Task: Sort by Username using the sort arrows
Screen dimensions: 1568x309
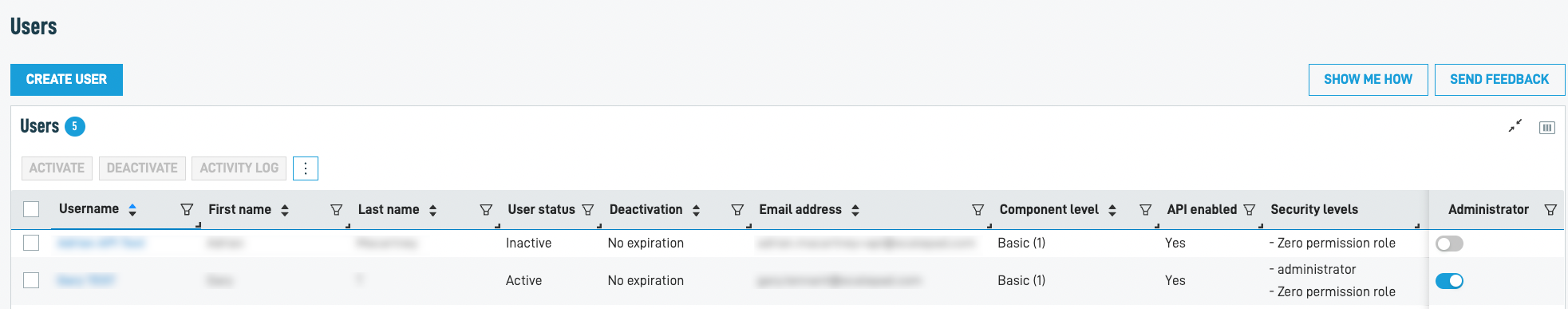Action: tap(132, 209)
